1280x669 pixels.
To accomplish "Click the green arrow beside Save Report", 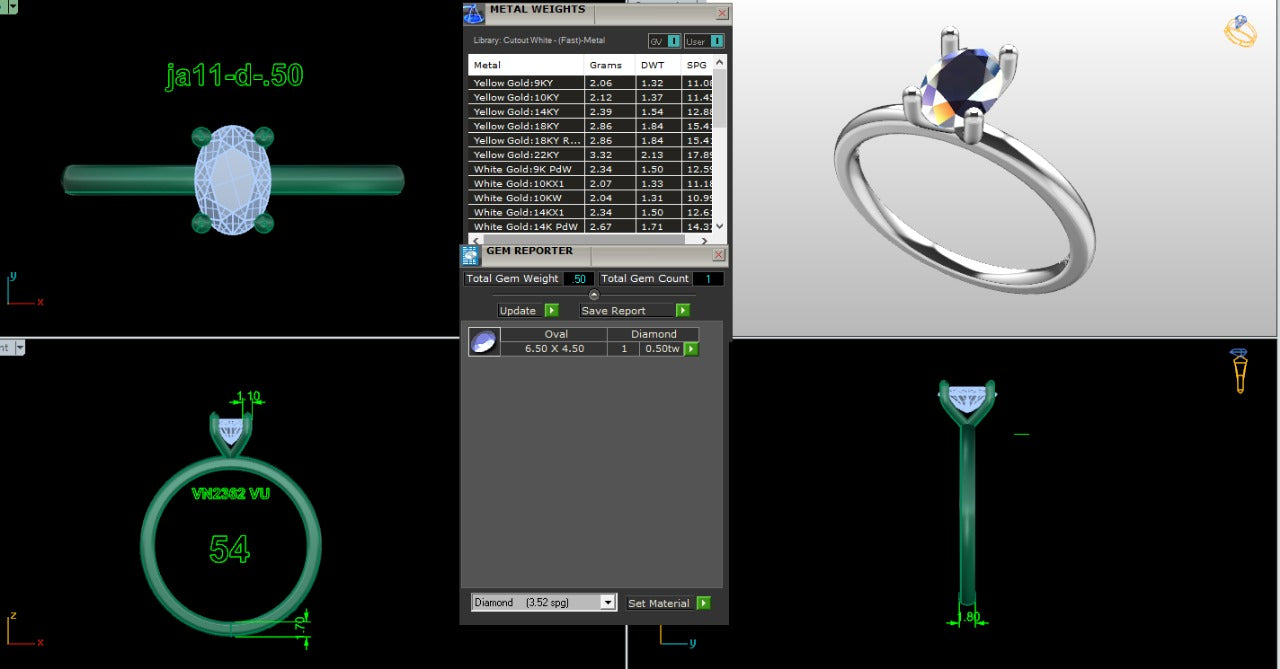I will tap(682, 311).
